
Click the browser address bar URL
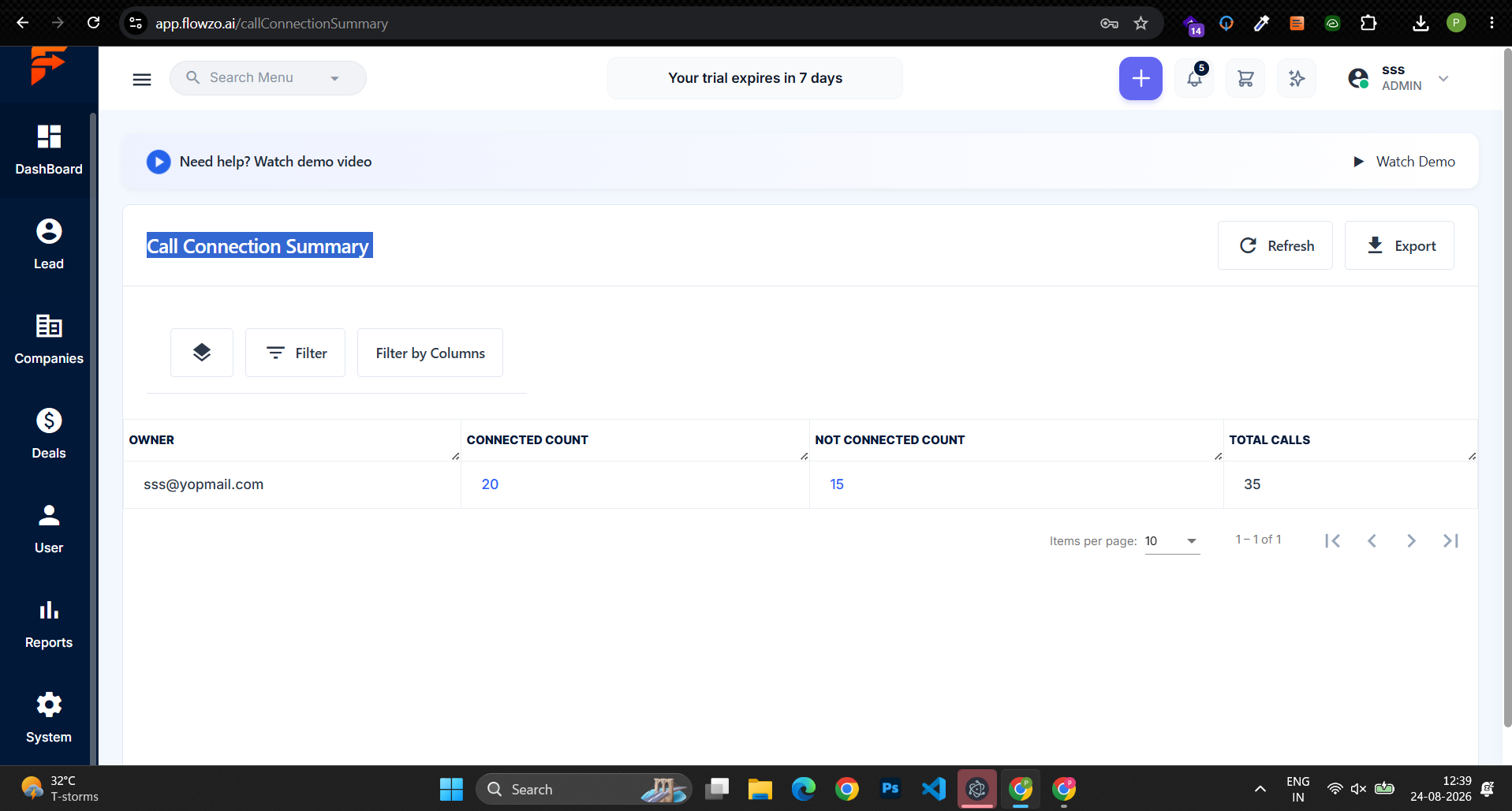271,24
